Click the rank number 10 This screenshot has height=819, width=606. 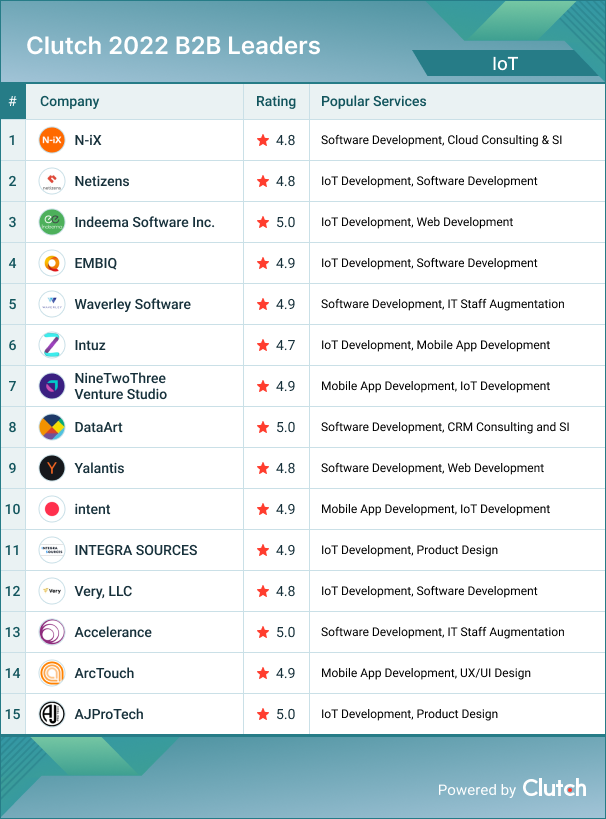coord(13,509)
